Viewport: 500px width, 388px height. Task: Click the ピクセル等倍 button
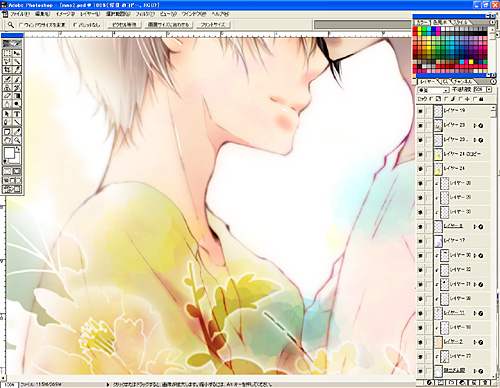pyautogui.click(x=124, y=25)
